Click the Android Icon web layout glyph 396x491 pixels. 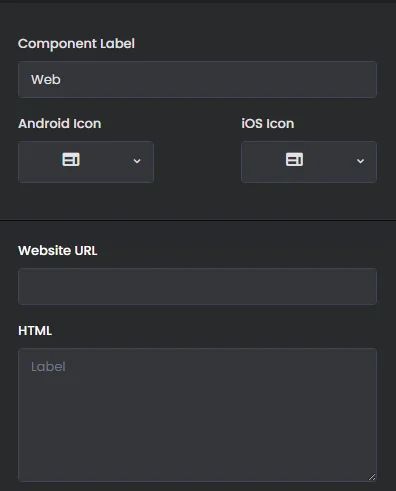click(x=71, y=160)
